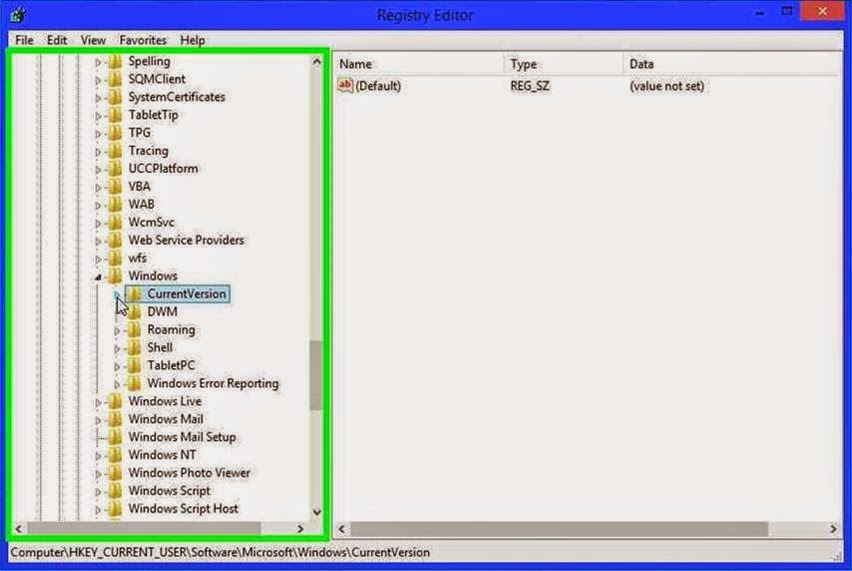Click the Registry Editor title bar icon

[17, 15]
